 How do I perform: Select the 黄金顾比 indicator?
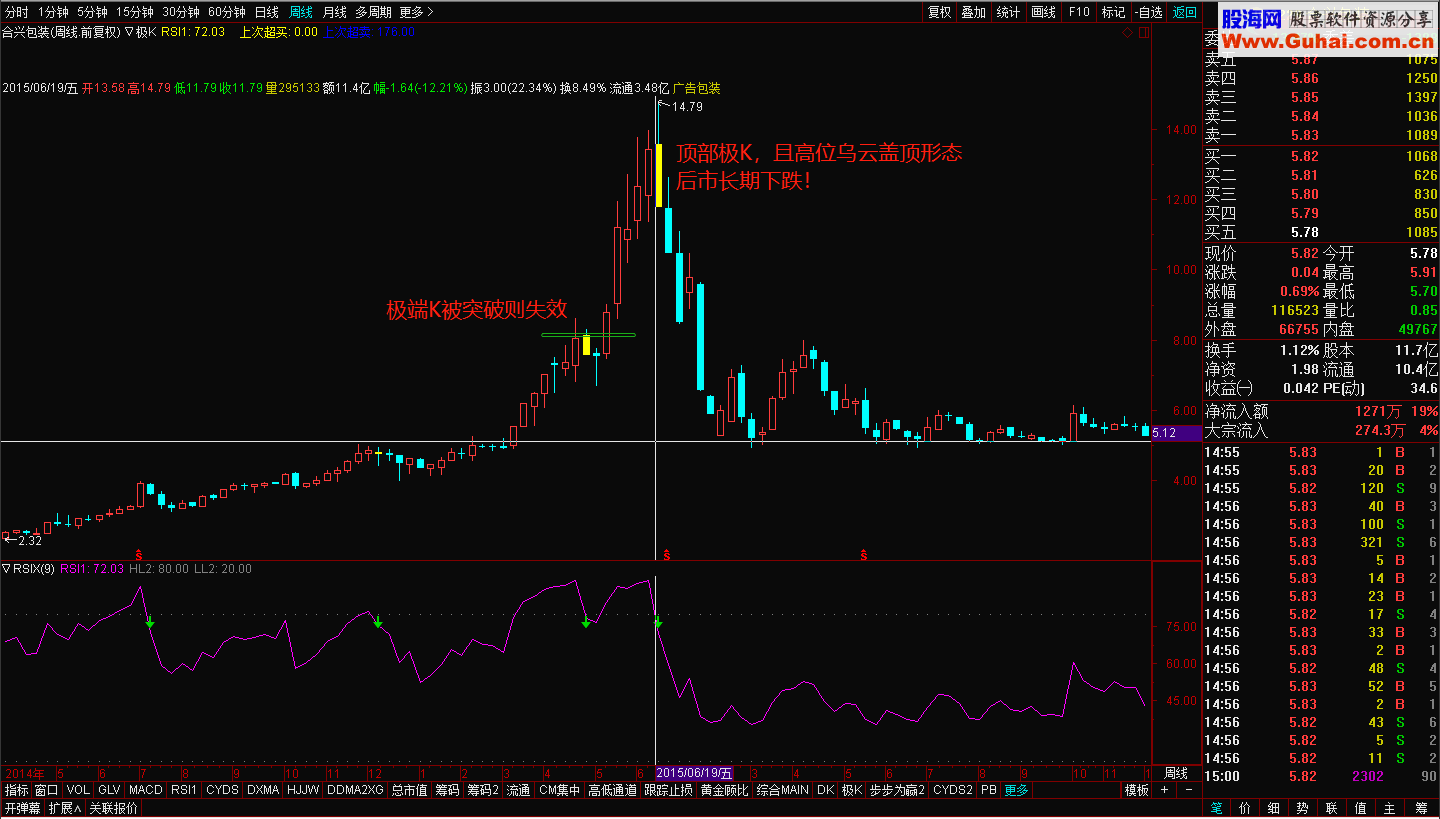click(x=724, y=790)
